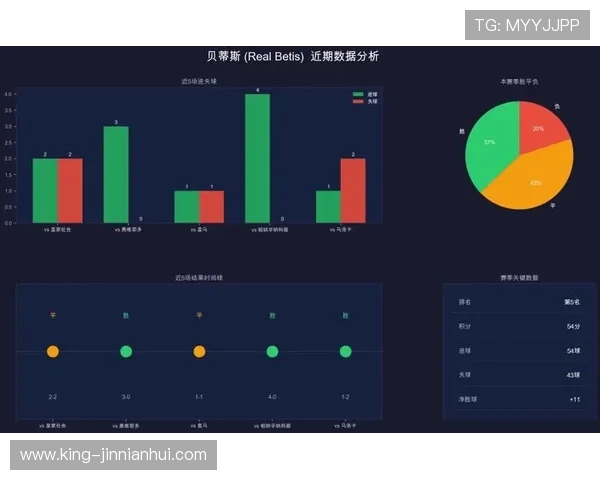Click the 贝蒂斯 (Real Betis) 近期数据分析 title
The width and height of the screenshot is (600, 480).
click(x=293, y=56)
